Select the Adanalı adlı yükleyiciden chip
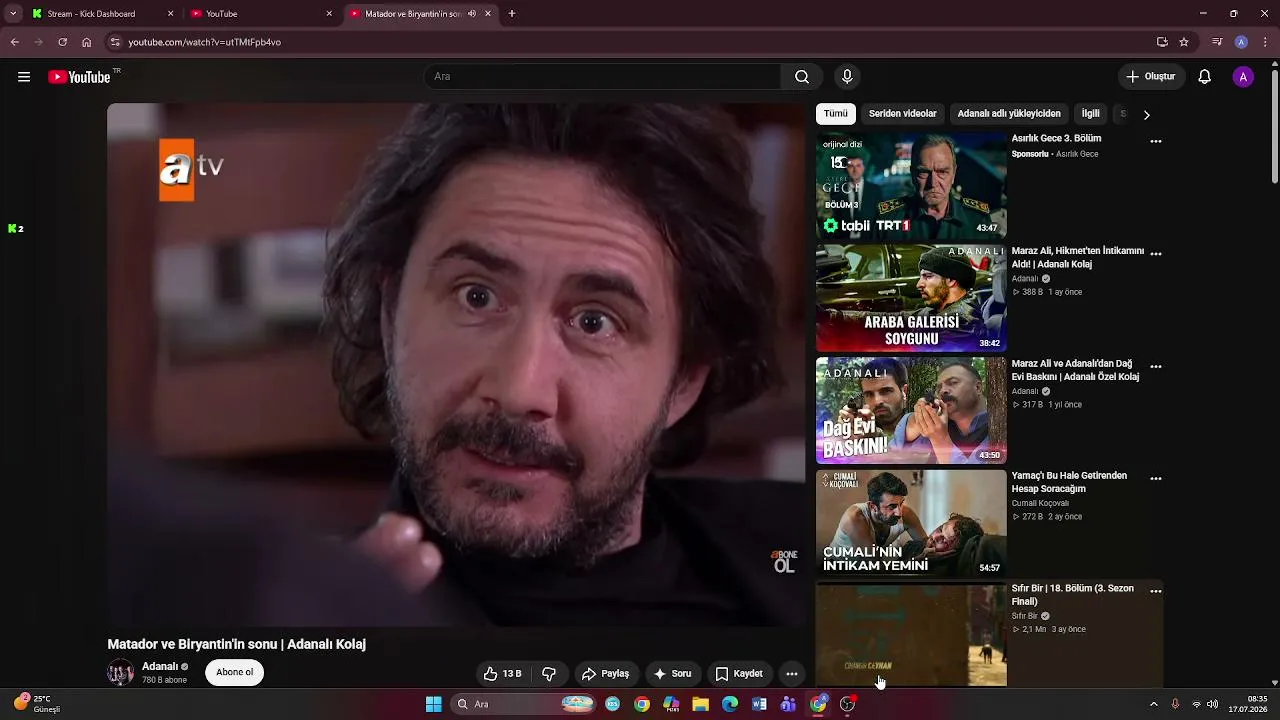The image size is (1280, 720). click(x=1009, y=114)
